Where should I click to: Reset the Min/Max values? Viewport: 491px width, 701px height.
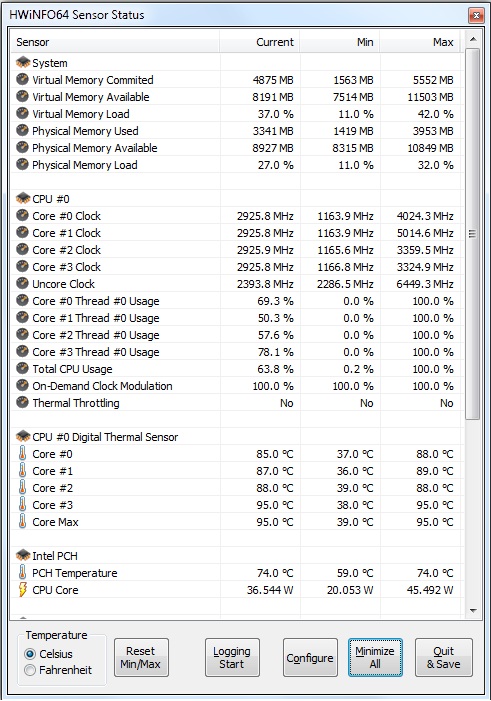click(x=141, y=657)
